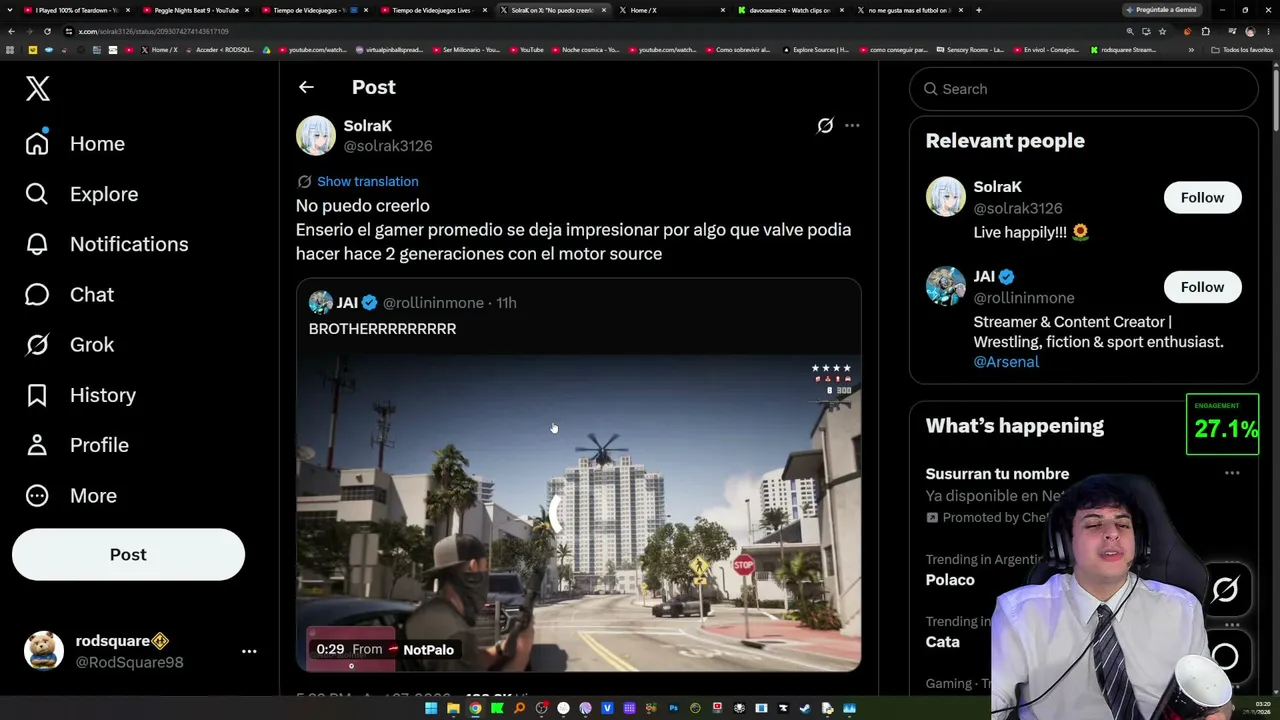Switch to the Tiempo de Videojuegos Lives tab

(x=434, y=10)
